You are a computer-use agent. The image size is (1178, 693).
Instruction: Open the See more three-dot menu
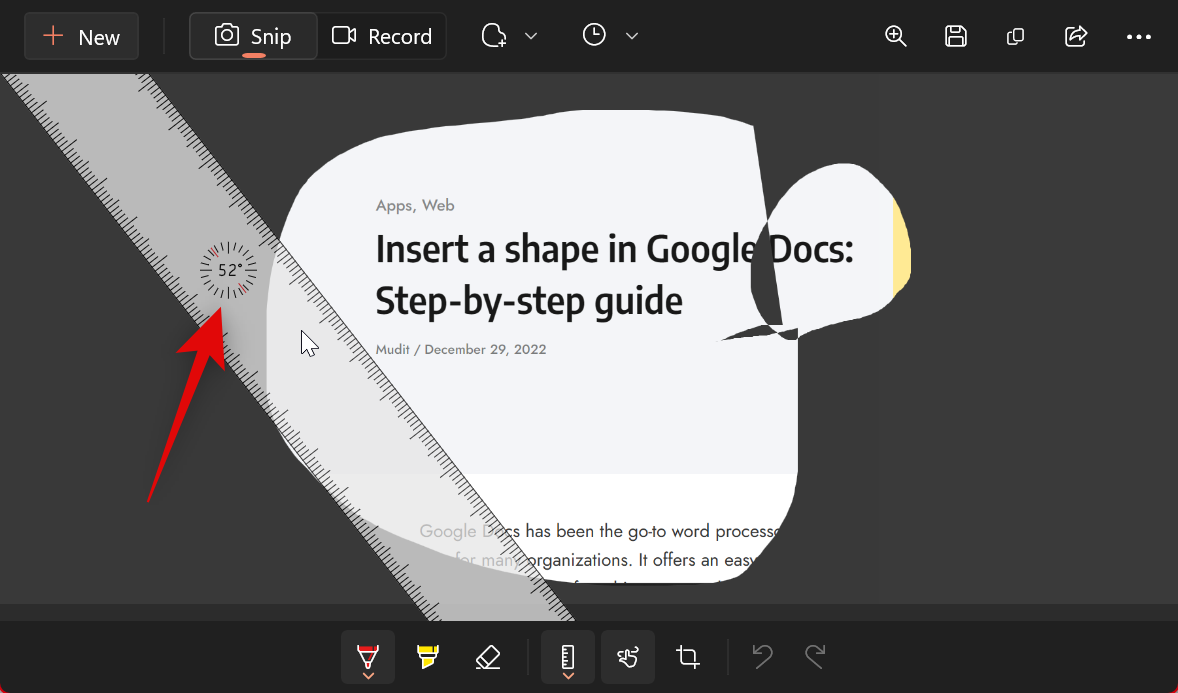click(x=1139, y=37)
